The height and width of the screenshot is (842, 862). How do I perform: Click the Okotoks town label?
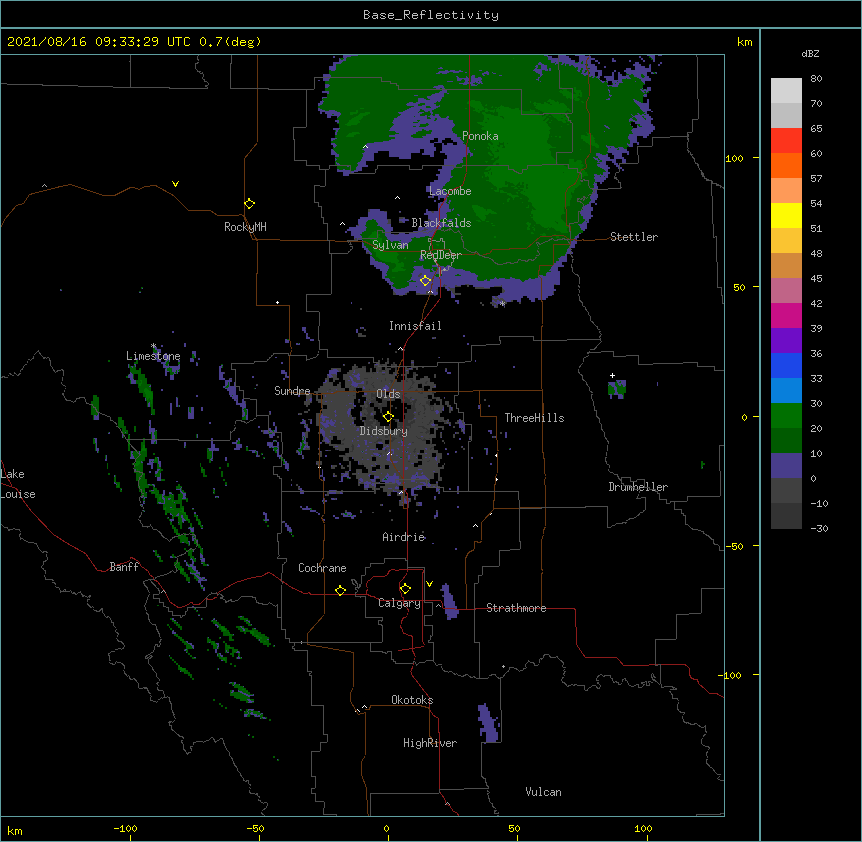[x=412, y=700]
